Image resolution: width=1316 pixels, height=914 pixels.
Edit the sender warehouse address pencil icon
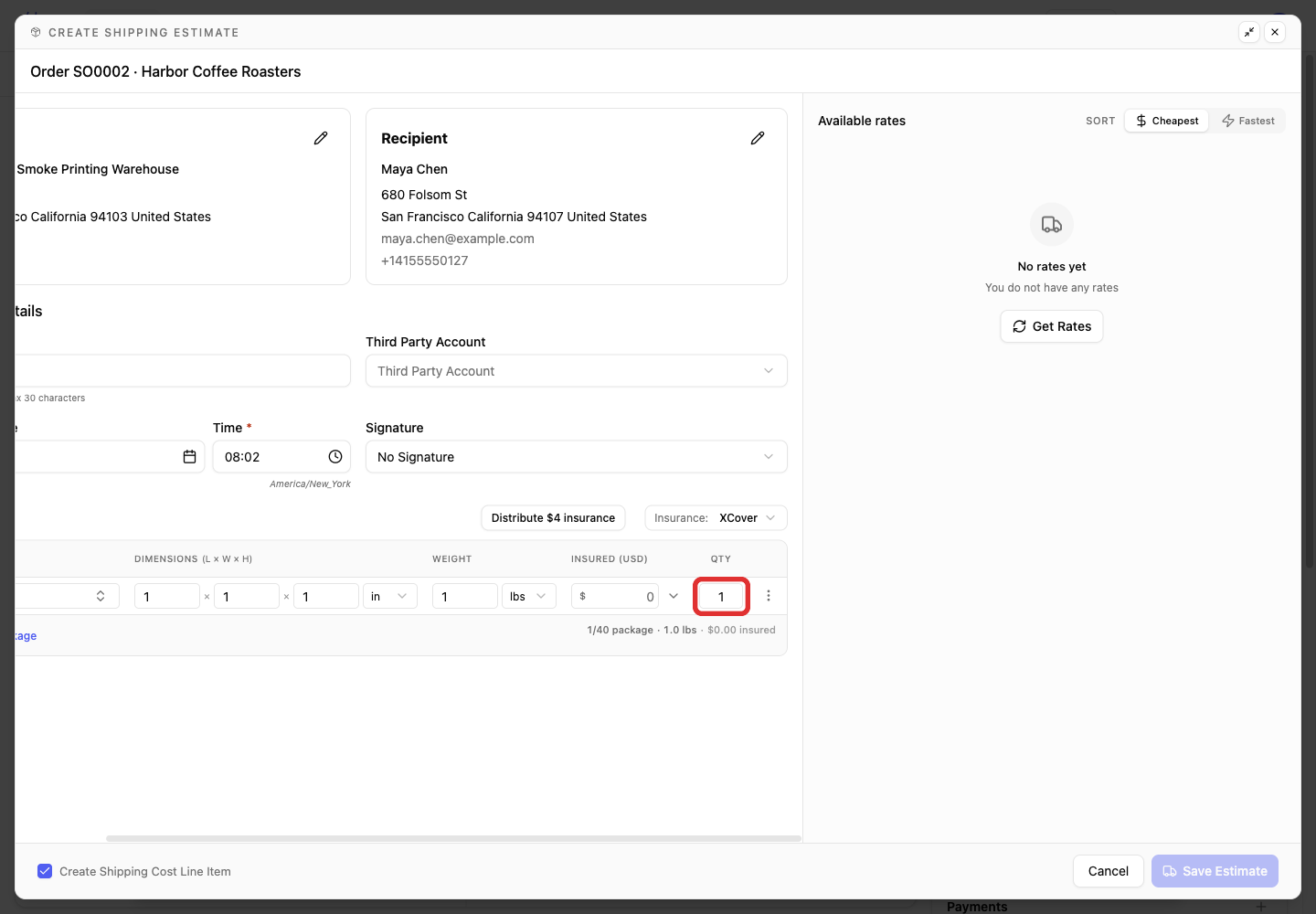pyautogui.click(x=321, y=138)
